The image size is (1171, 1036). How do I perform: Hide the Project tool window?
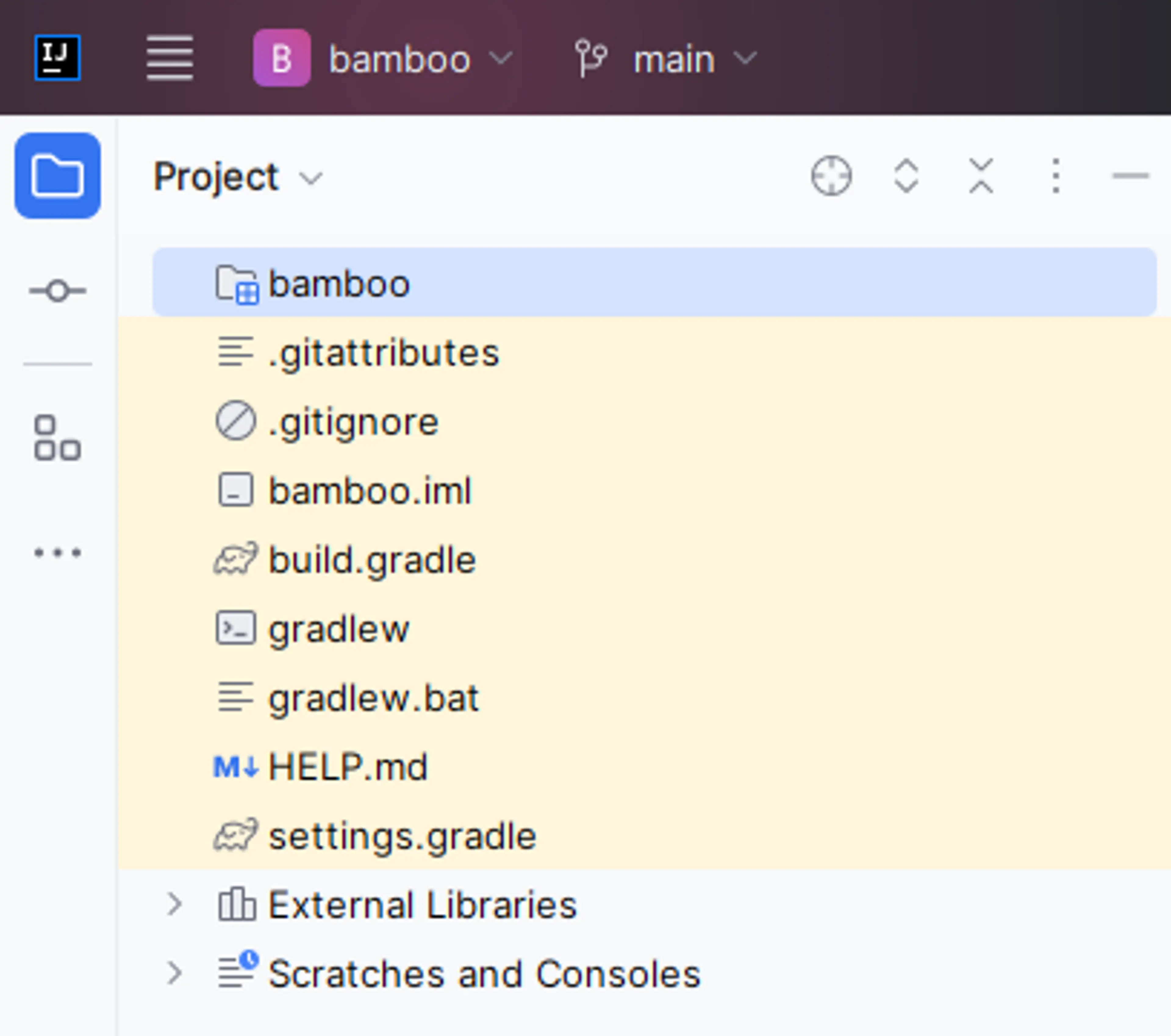pos(1130,176)
